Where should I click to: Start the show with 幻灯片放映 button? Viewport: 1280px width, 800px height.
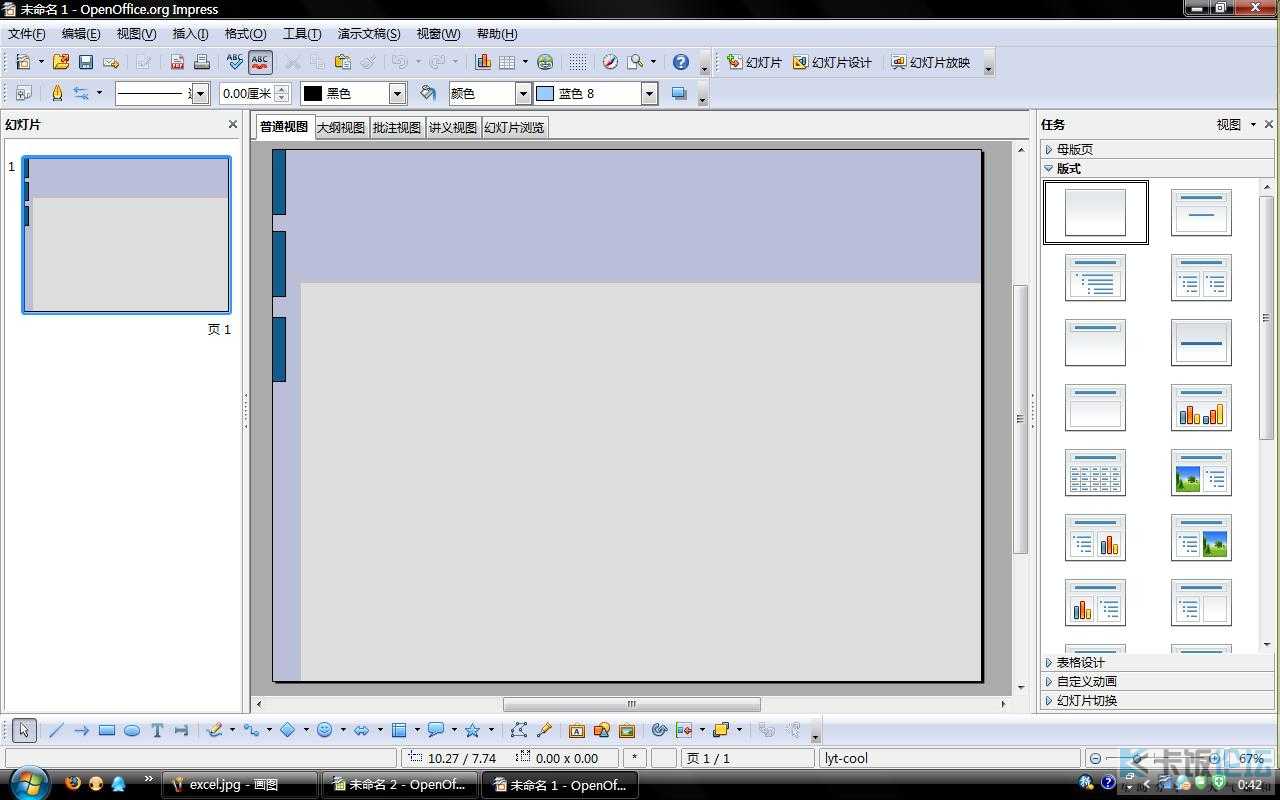[930, 62]
